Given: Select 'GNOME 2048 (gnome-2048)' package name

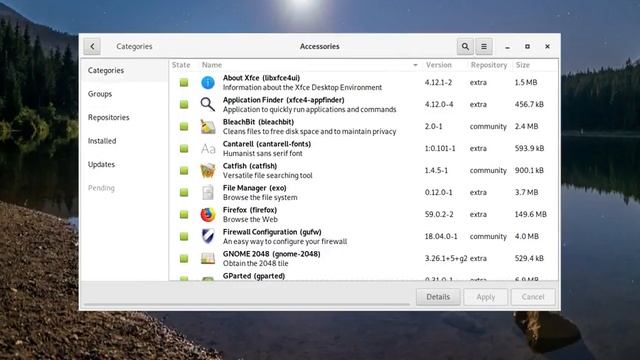Looking at the screenshot, I should pos(271,254).
